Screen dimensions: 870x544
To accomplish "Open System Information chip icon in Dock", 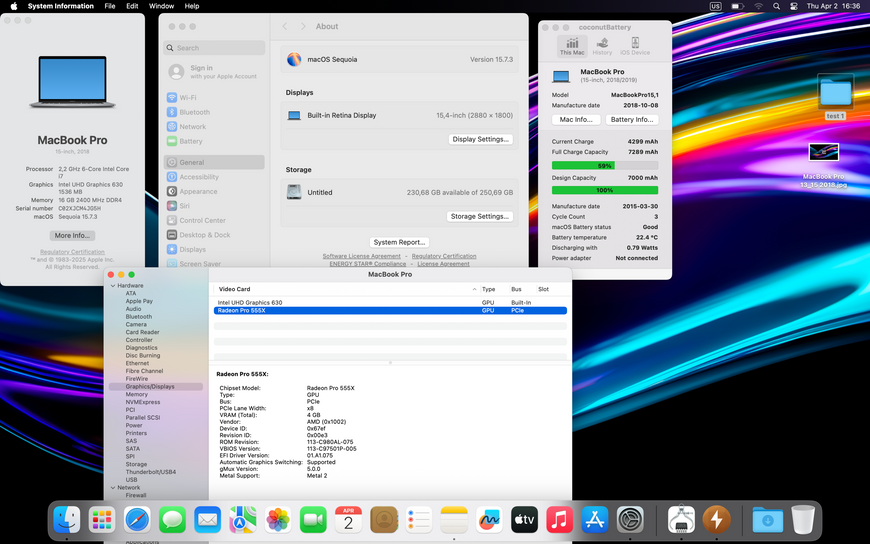I will coord(681,520).
